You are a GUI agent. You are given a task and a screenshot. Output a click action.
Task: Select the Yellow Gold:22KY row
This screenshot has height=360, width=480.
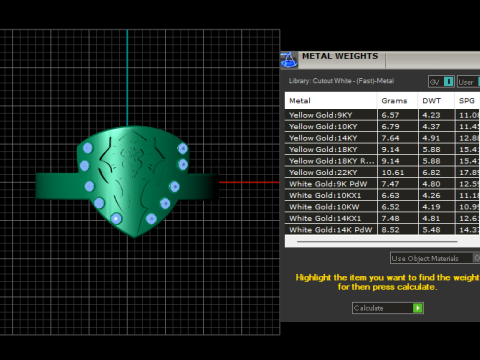(x=382, y=172)
